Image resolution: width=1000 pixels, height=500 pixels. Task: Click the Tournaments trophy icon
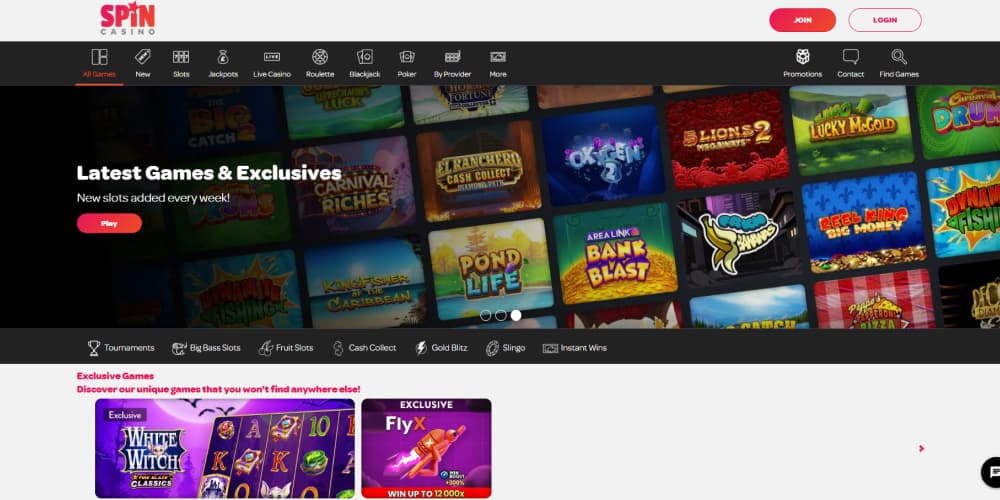tap(94, 348)
